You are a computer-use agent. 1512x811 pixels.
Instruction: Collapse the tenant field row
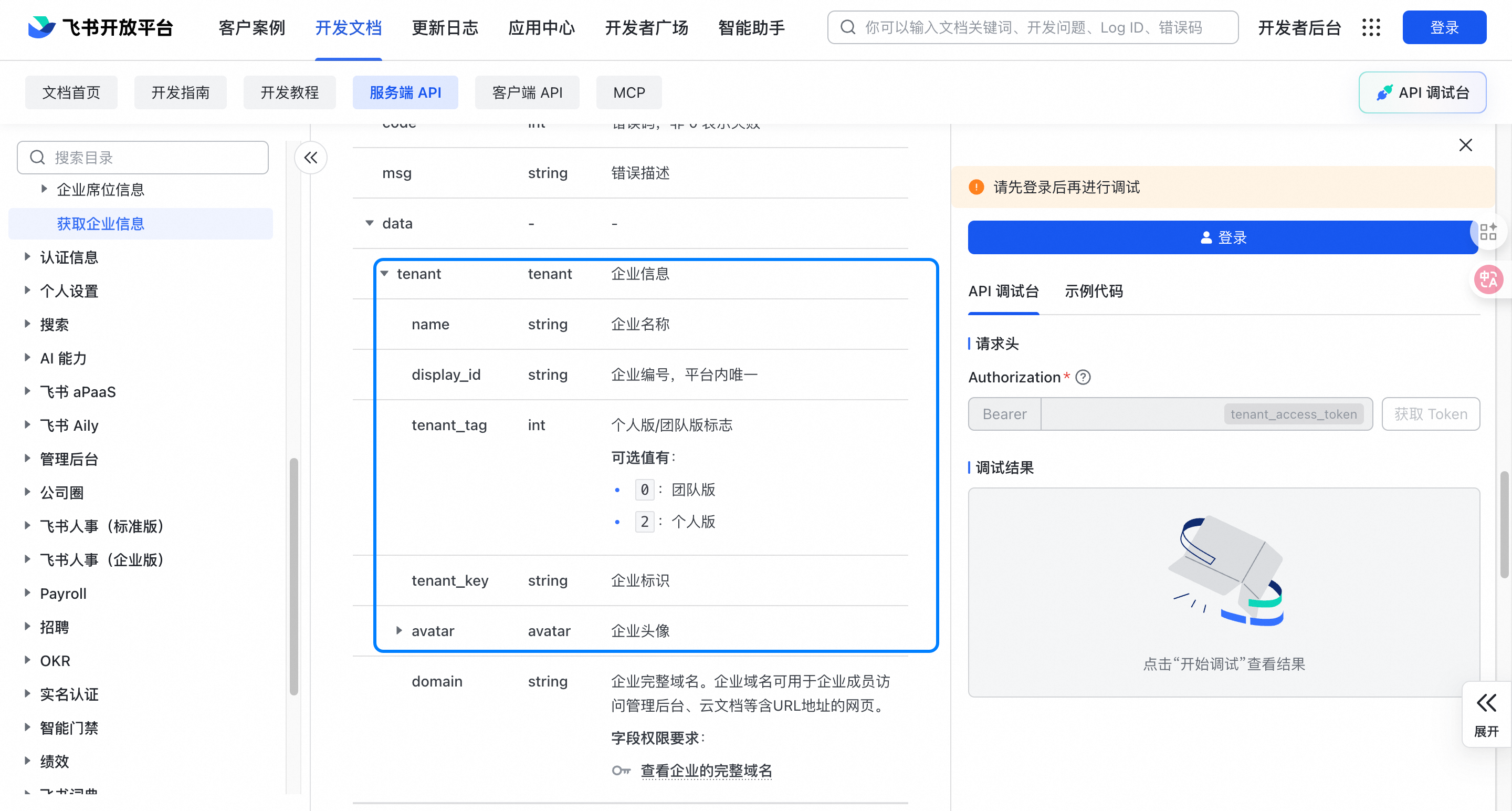click(x=384, y=274)
